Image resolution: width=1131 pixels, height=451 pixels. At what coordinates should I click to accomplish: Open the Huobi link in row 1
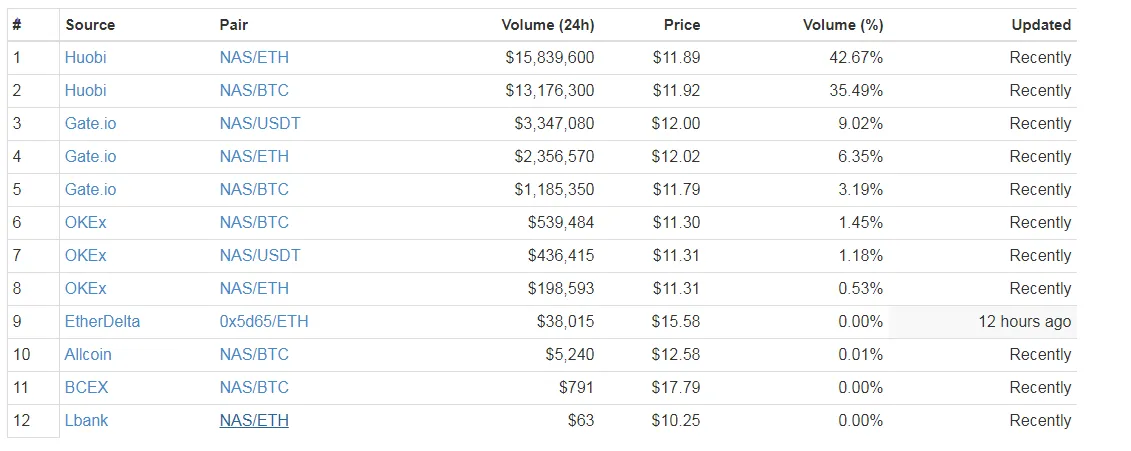(x=85, y=58)
